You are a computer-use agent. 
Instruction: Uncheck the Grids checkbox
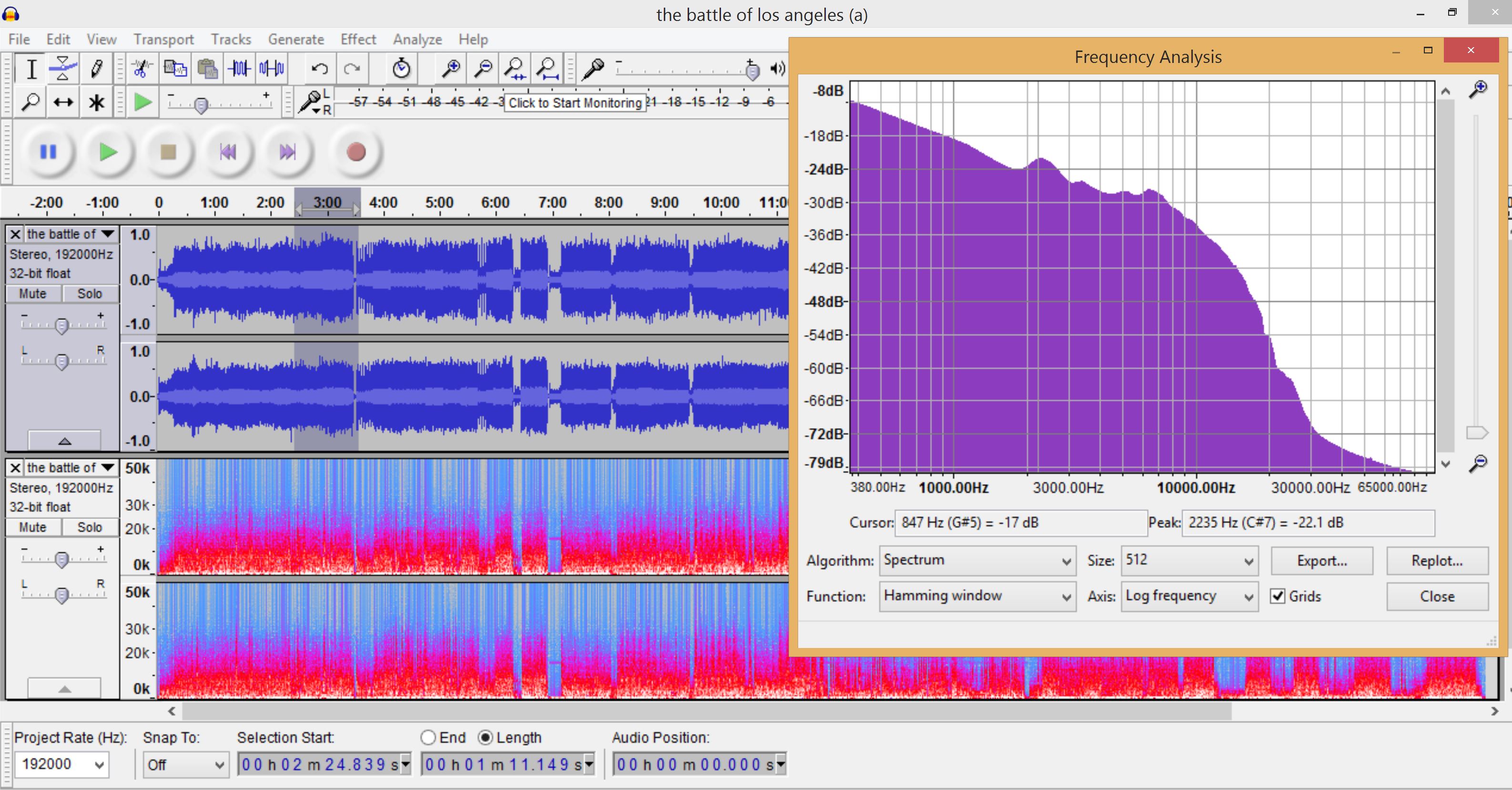(x=1277, y=596)
